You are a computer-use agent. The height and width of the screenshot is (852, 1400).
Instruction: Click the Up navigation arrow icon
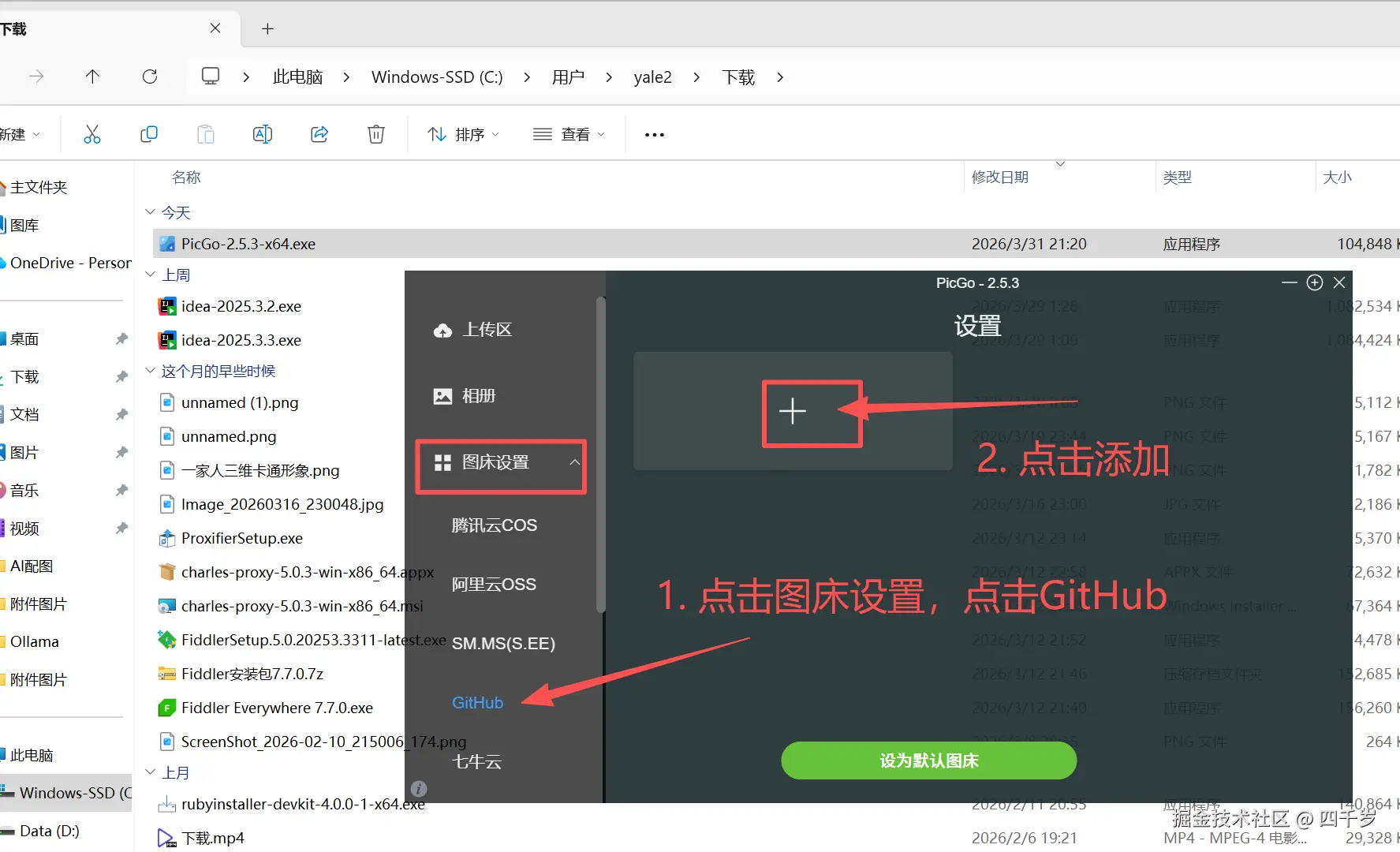tap(92, 77)
